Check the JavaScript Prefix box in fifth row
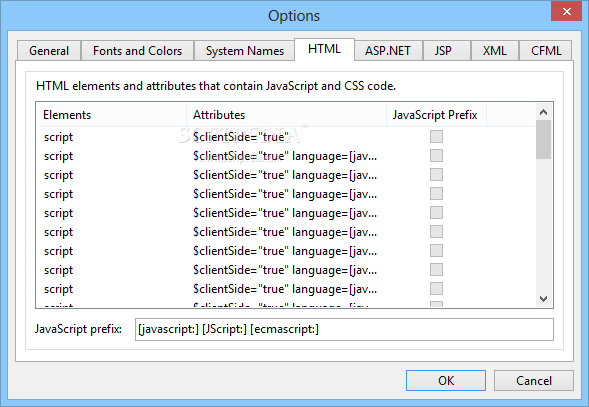This screenshot has width=589, height=407. point(436,212)
